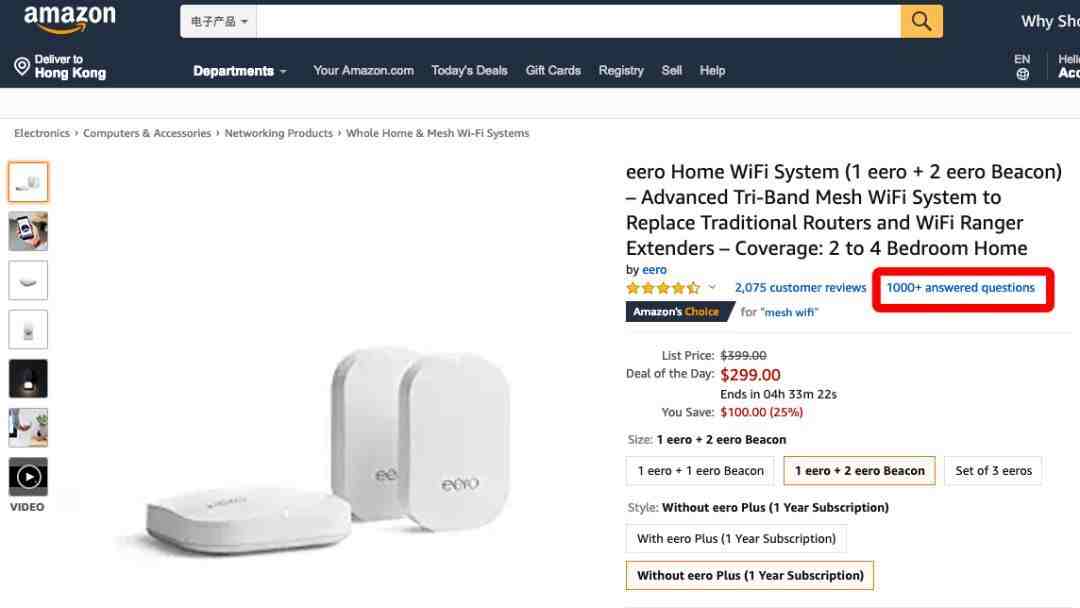The height and width of the screenshot is (608, 1080).
Task: Open Today's Deals in navigation
Action: 469,71
